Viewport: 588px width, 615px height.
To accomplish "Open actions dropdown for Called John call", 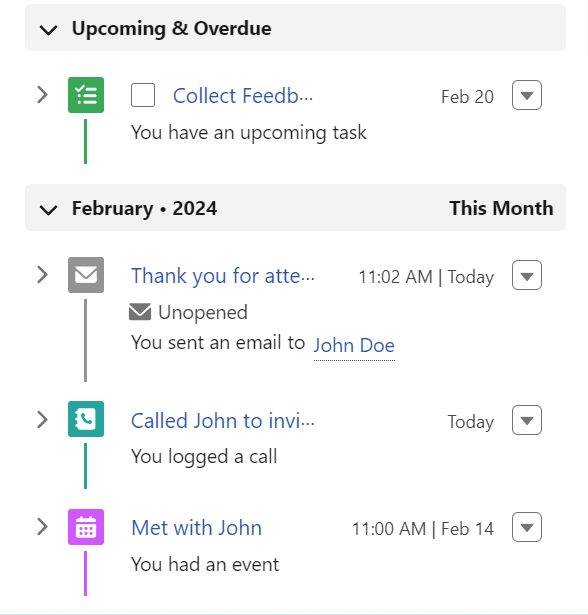I will coord(527,420).
